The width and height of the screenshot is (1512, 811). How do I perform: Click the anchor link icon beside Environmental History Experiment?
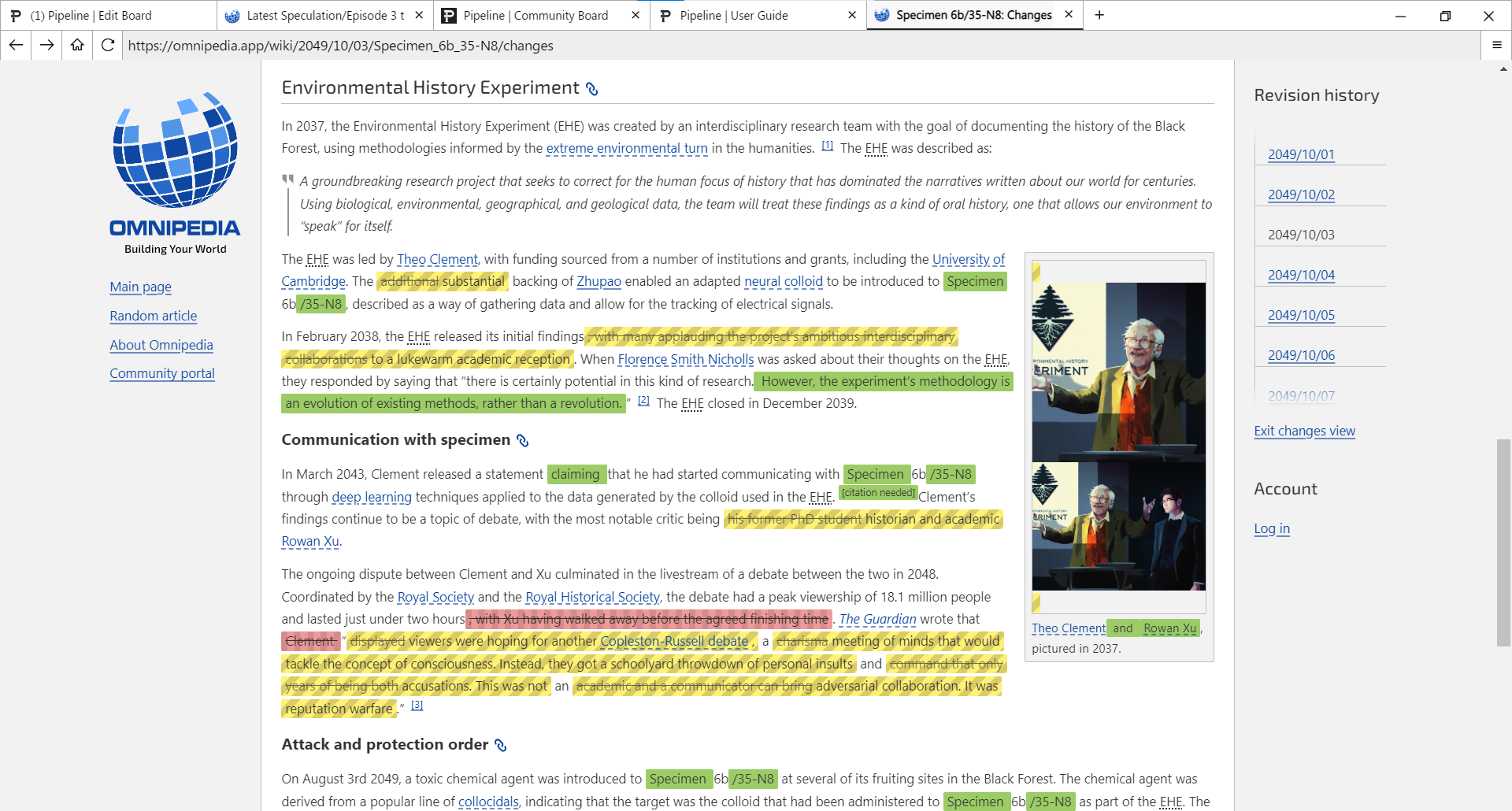coord(591,89)
